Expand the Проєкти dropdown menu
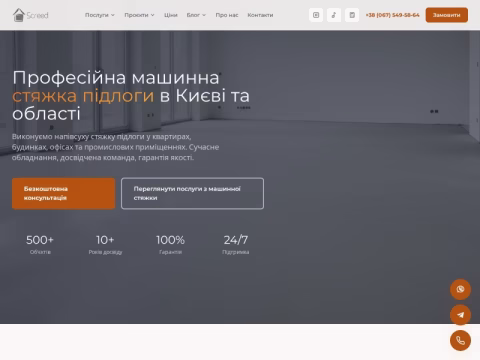Viewport: 480px width, 360px height. 139,15
